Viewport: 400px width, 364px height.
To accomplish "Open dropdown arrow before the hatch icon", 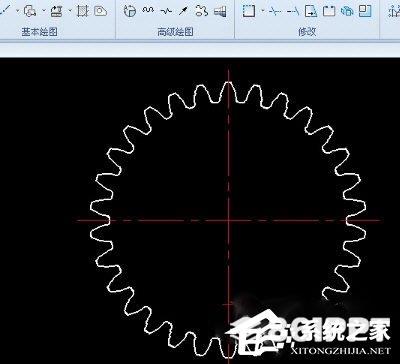I will [70, 10].
